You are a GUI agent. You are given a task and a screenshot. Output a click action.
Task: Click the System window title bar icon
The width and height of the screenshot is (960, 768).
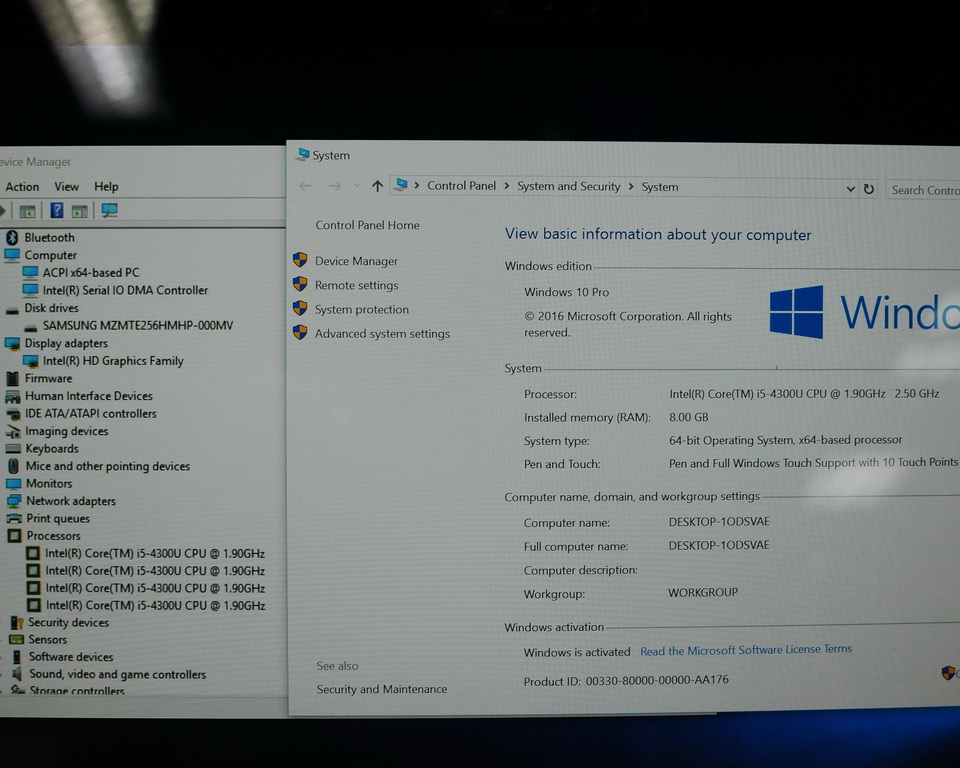click(x=302, y=154)
